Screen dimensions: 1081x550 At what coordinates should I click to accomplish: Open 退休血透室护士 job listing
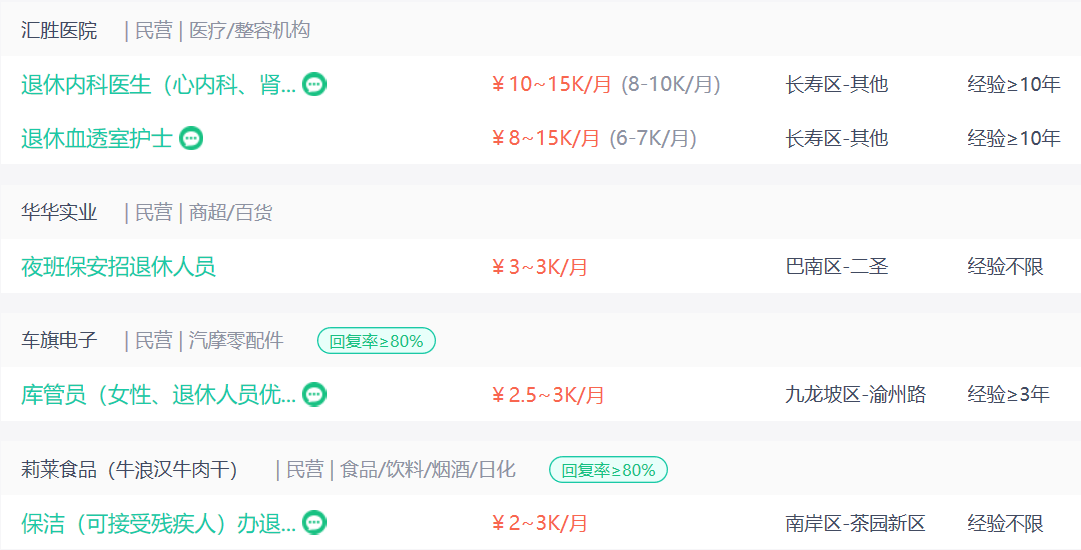click(97, 139)
